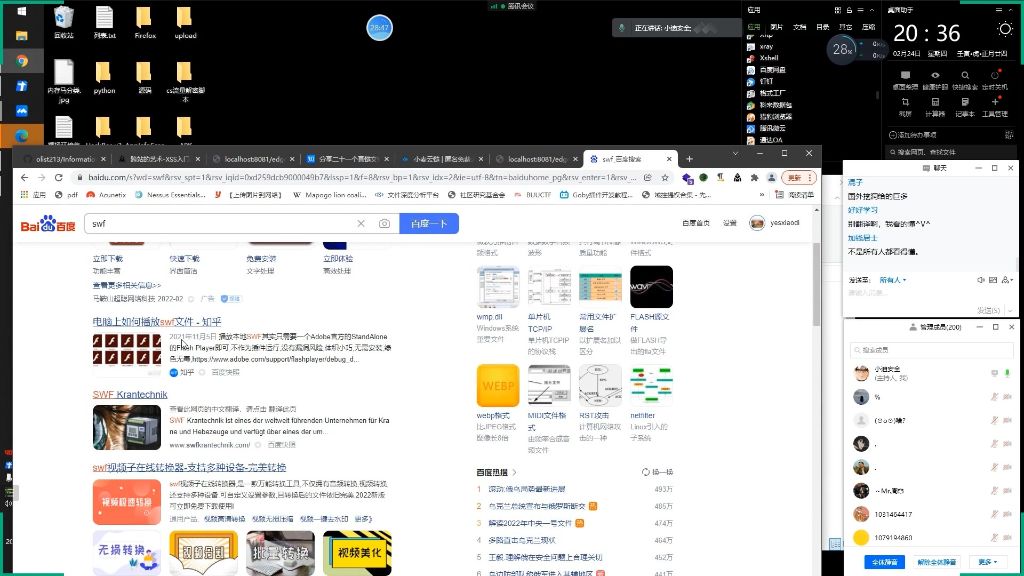Image resolution: width=1024 pixels, height=576 pixels.
Task: Collapse the app panel with chevron
Action: (x=872, y=10)
